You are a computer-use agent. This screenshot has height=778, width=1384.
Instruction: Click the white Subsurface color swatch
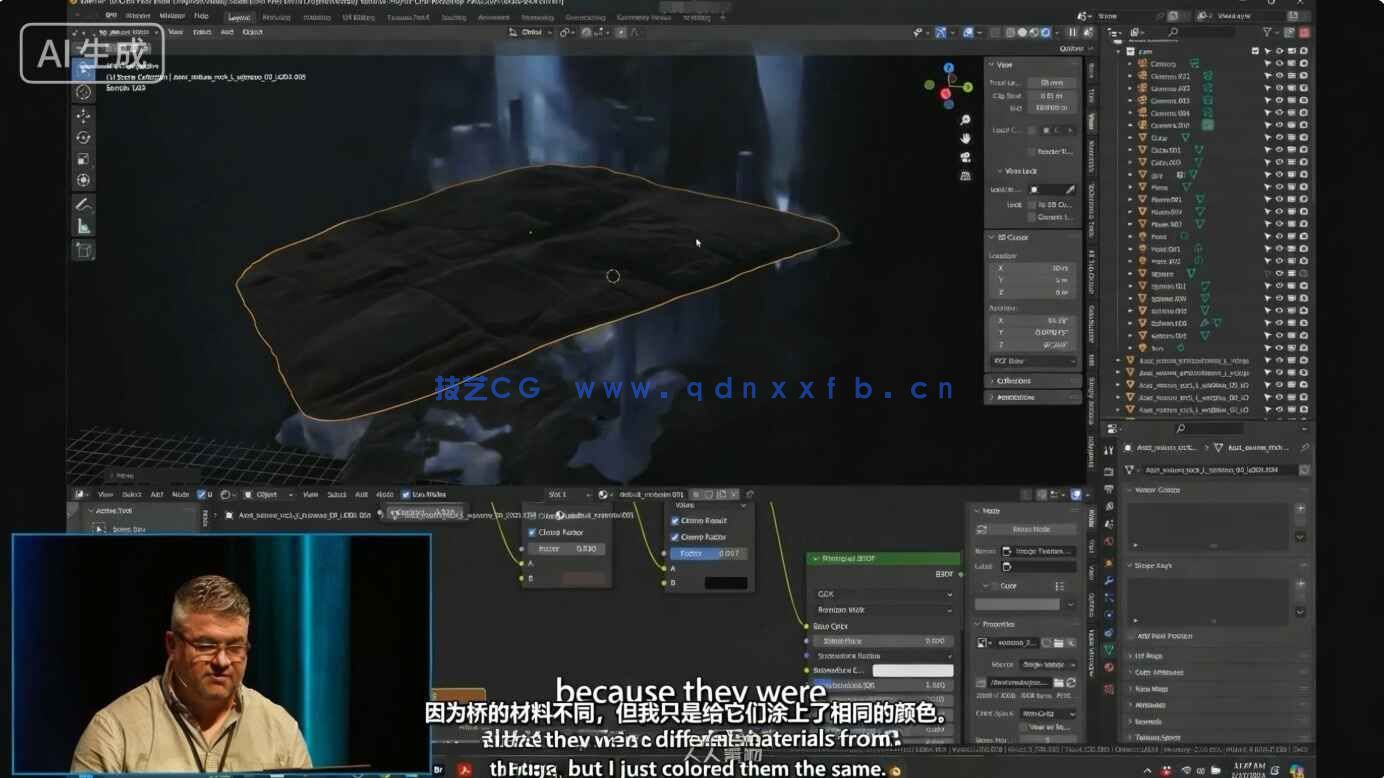[912, 670]
